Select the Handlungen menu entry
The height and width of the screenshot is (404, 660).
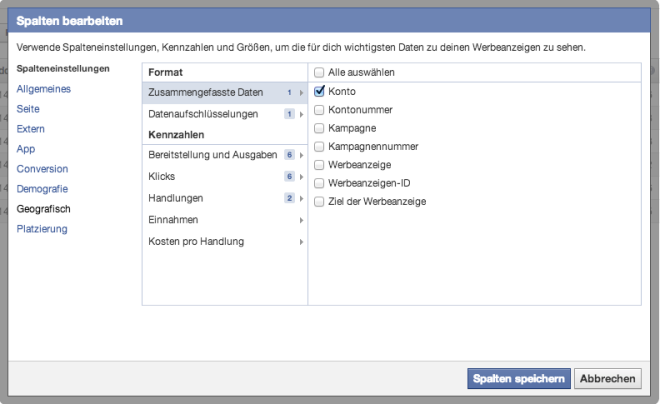pos(225,198)
